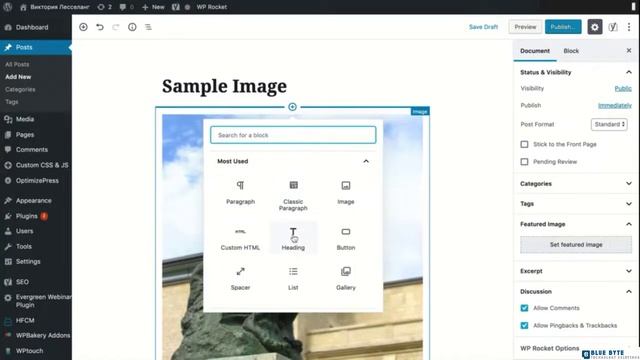Screen dimensions: 640x360
Task: Click the Redo arrow icon
Action: (116, 27)
